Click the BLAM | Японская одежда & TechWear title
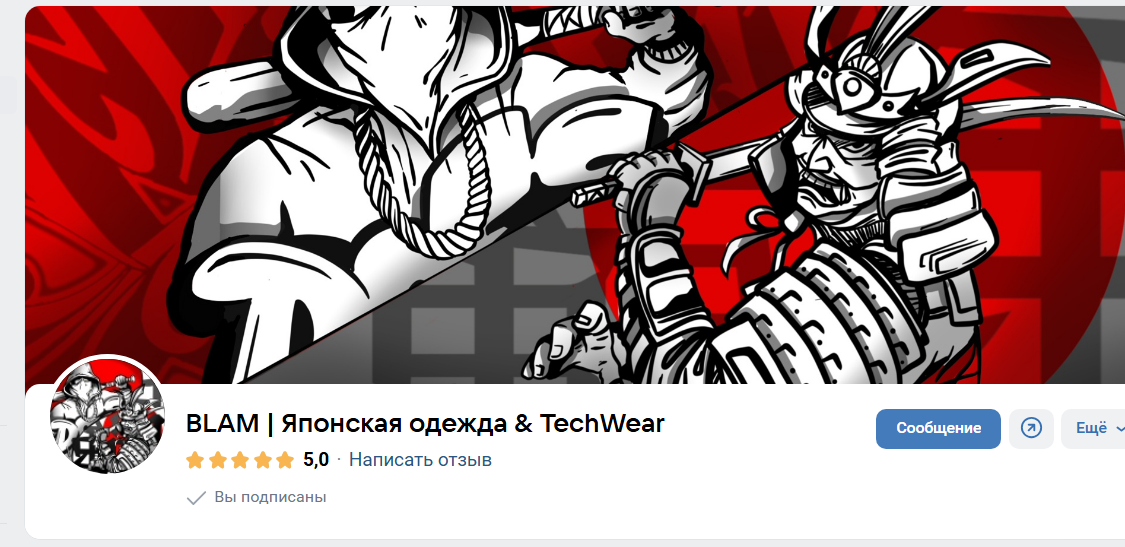 coord(425,424)
